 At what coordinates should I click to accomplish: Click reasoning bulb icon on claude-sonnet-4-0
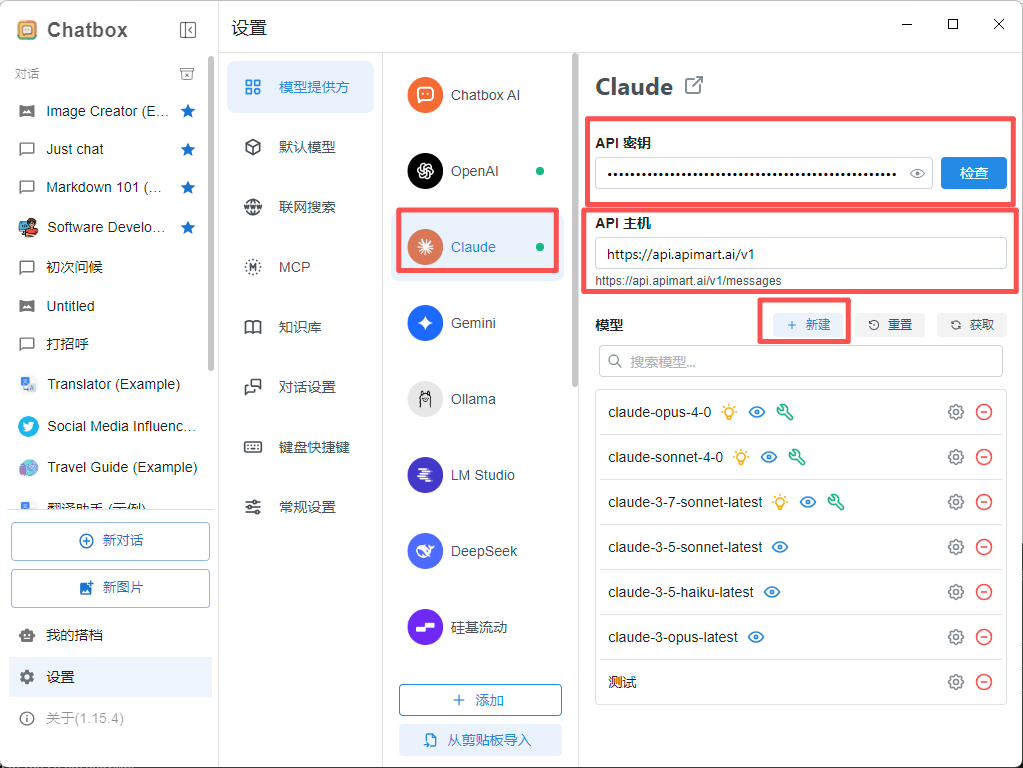coord(741,457)
